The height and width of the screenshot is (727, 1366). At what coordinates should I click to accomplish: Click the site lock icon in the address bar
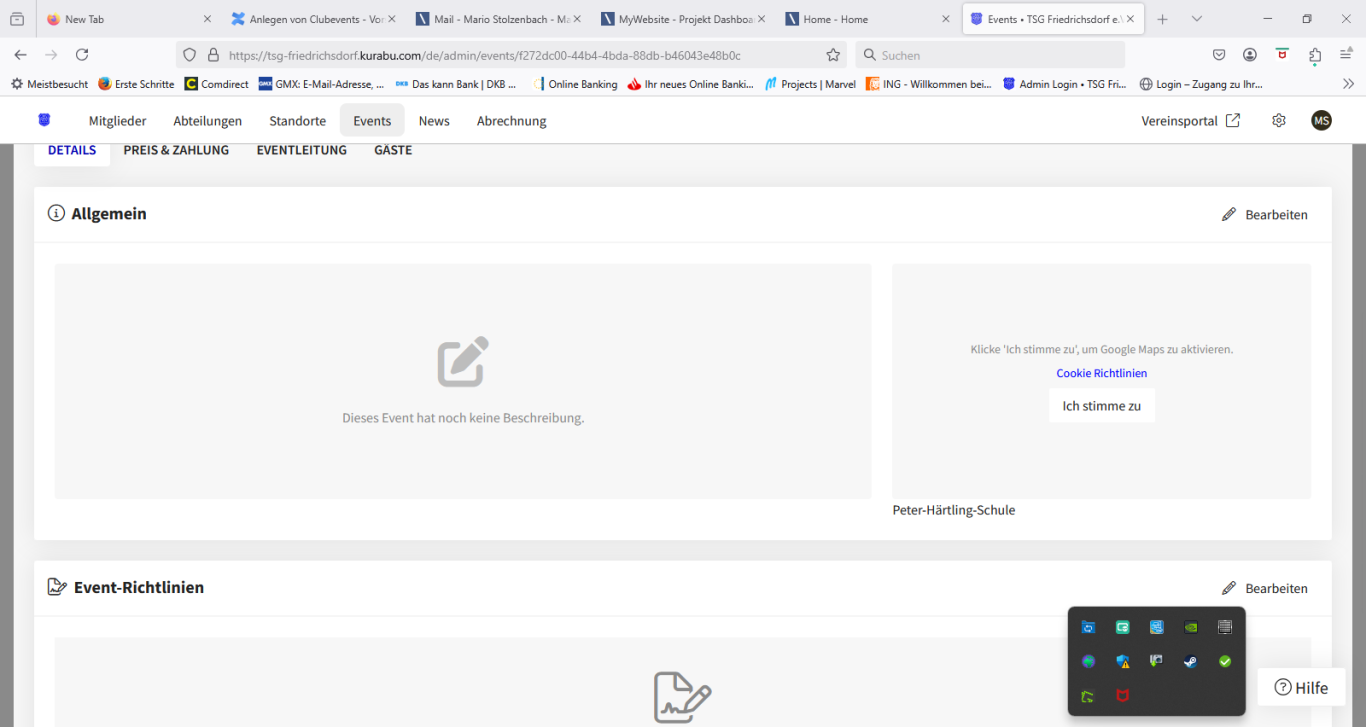click(213, 55)
